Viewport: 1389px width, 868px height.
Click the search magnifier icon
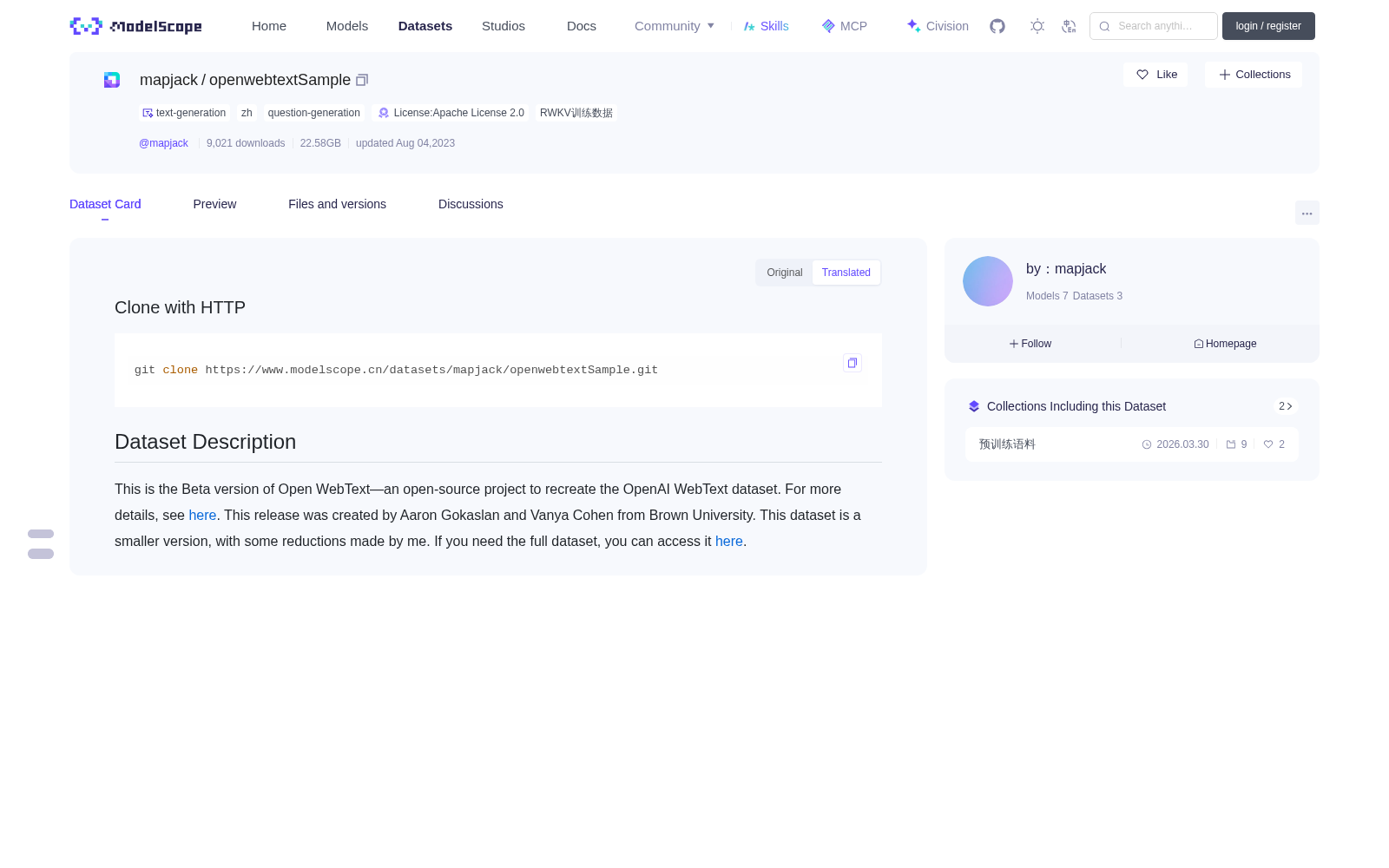[1104, 26]
